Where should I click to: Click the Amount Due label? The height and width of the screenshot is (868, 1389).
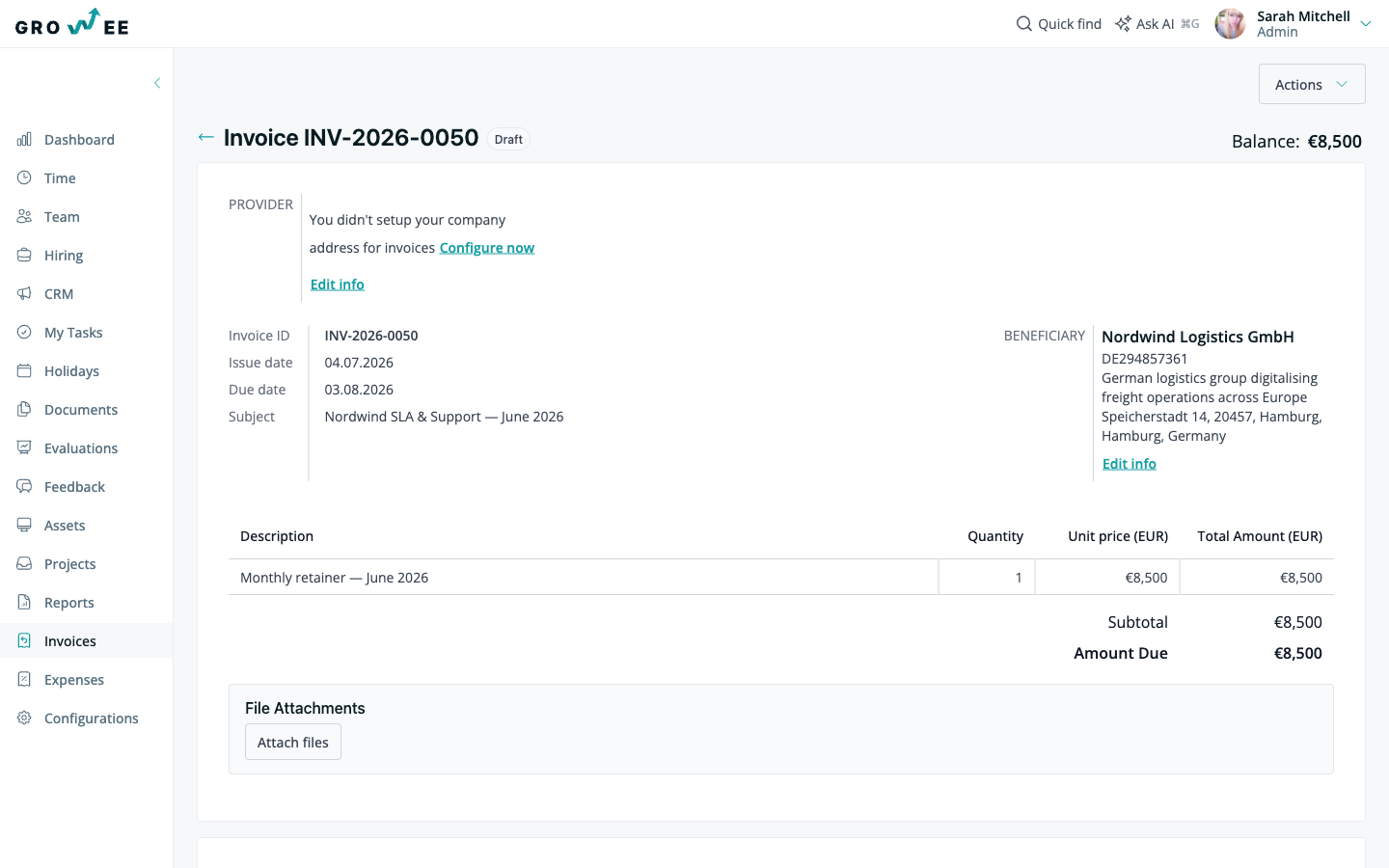(1121, 653)
